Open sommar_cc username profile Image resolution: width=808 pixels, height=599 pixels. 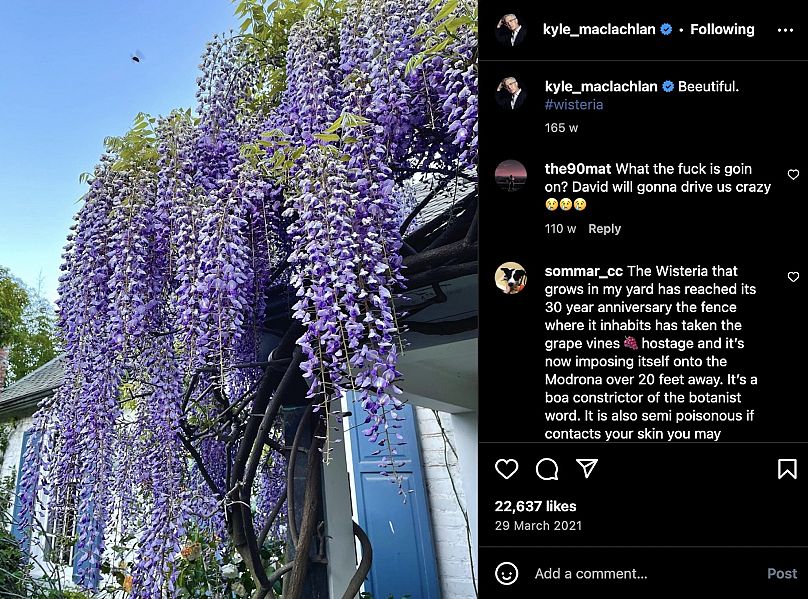click(x=583, y=271)
